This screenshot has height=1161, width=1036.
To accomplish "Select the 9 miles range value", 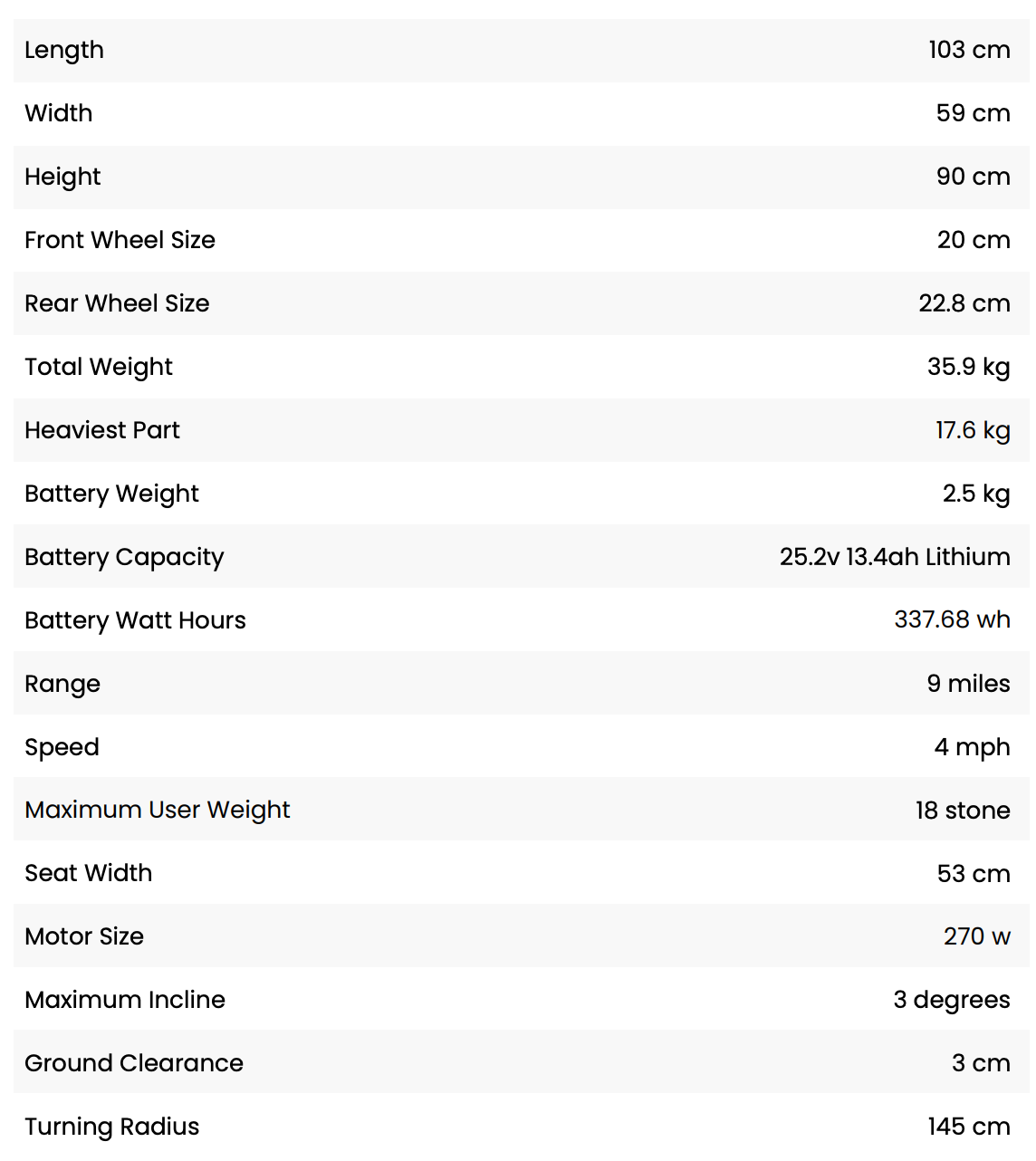I will pyautogui.click(x=968, y=684).
